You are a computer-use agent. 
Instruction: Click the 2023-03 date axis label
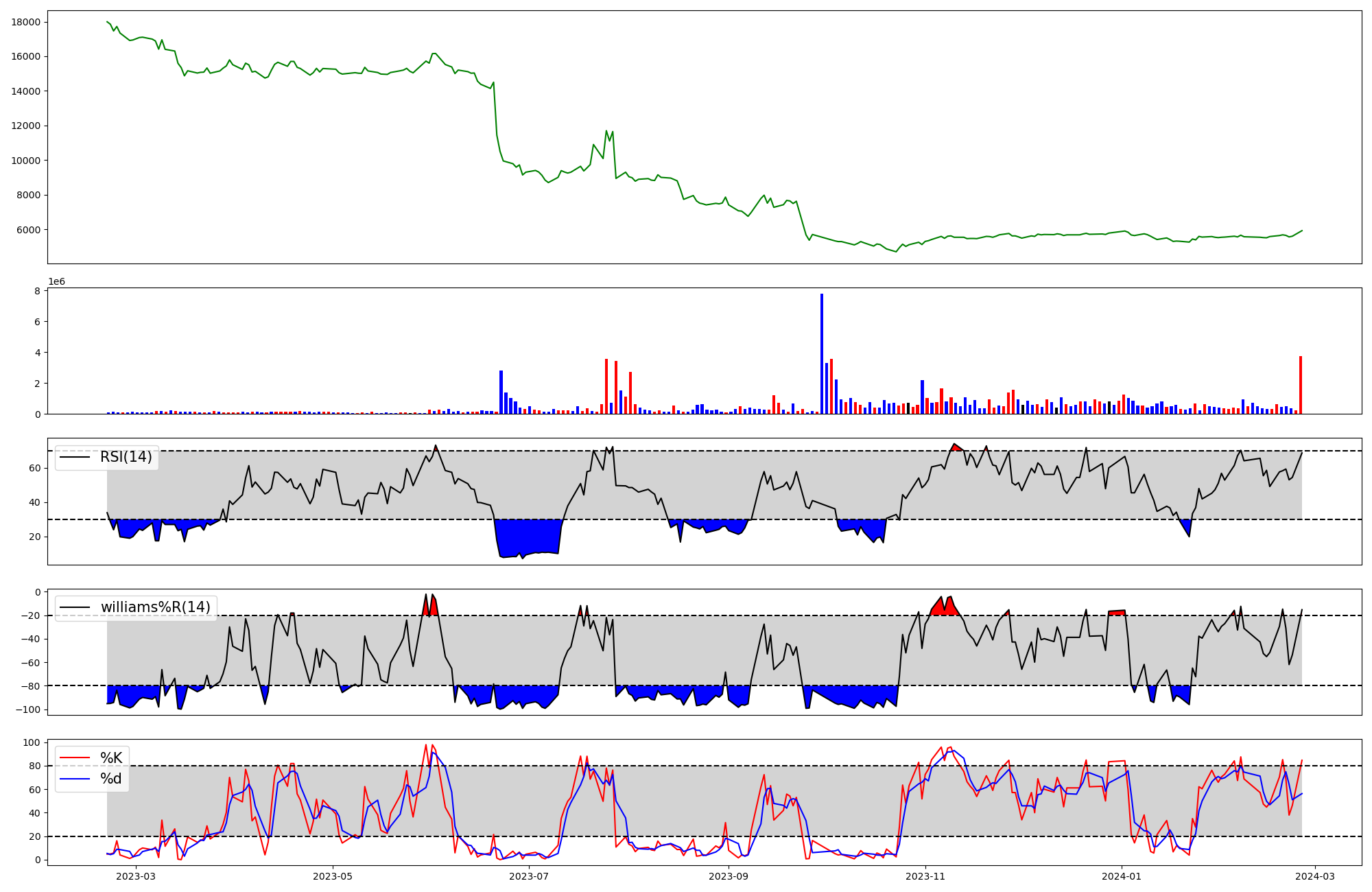click(x=136, y=876)
